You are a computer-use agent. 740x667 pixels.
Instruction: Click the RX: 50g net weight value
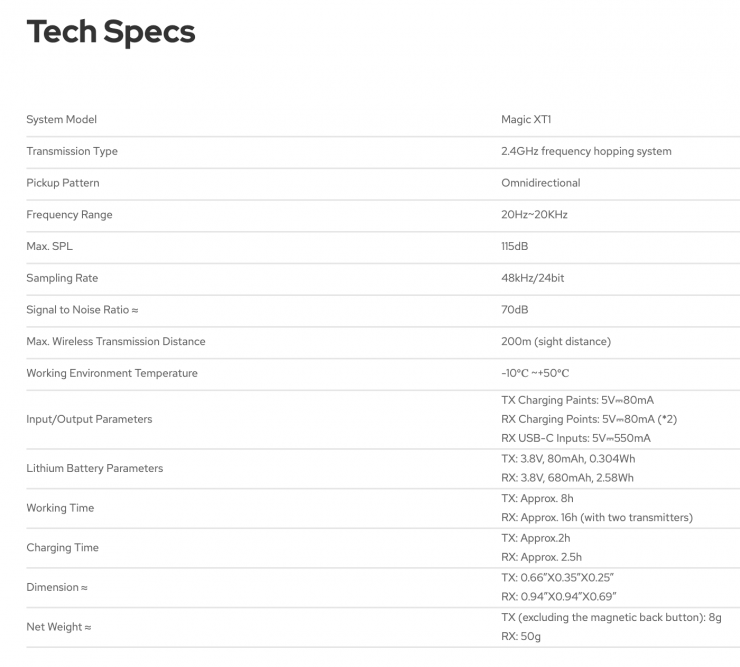(x=523, y=636)
